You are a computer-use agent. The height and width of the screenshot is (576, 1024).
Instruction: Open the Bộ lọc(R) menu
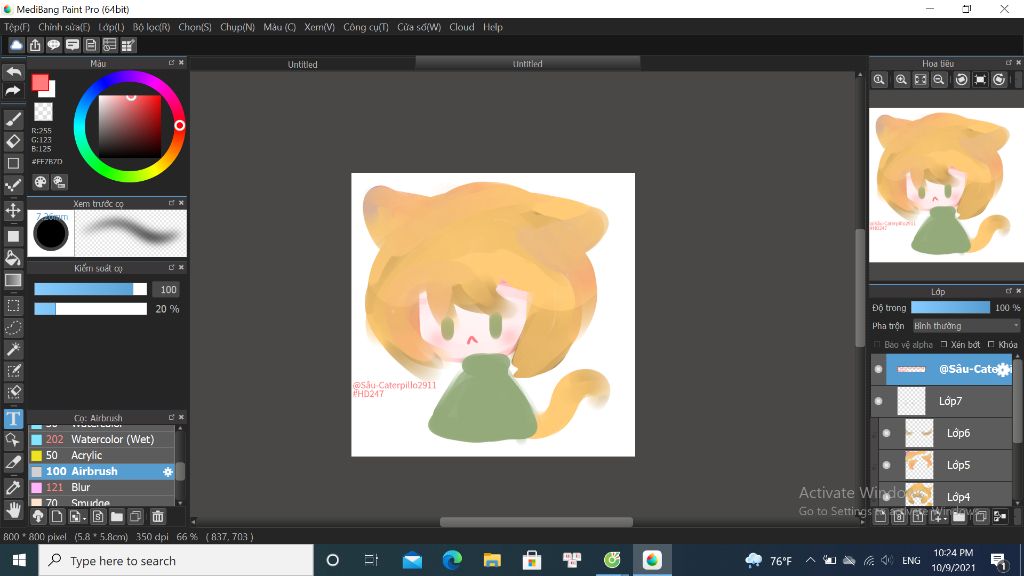152,27
